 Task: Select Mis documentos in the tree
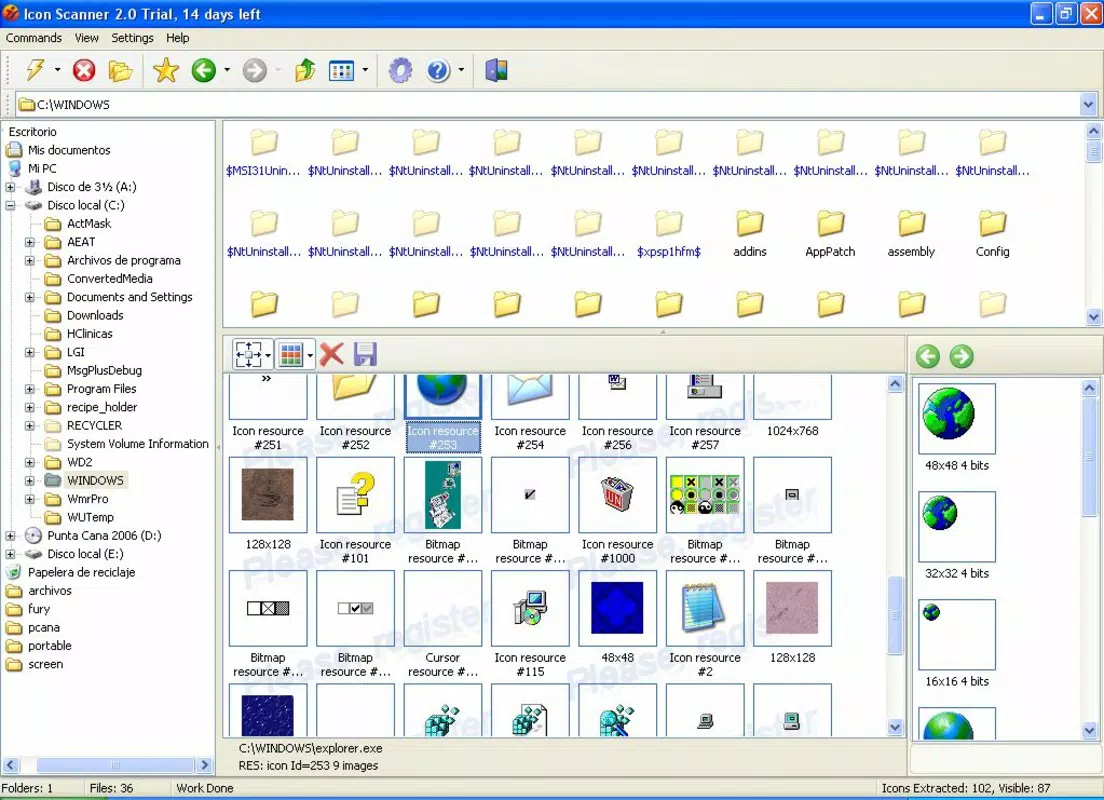[68, 150]
